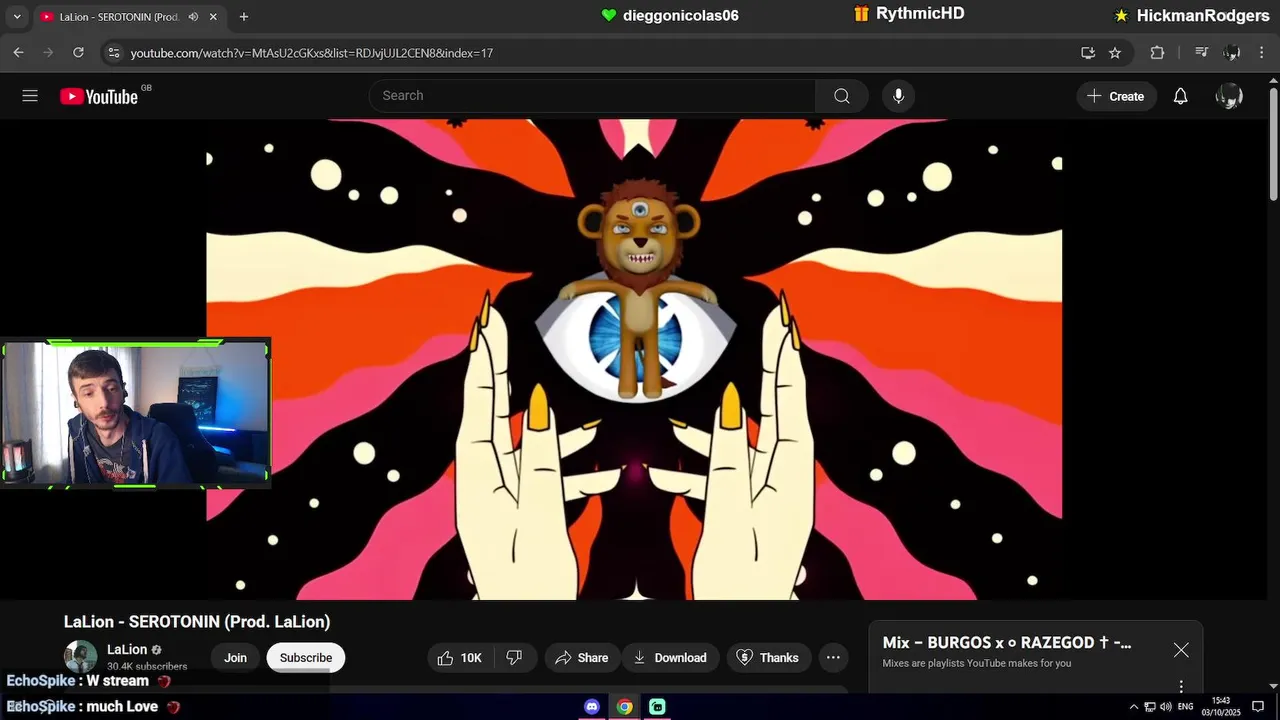The image size is (1280, 720).
Task: Close the LaLion - SEROTONIN tab
Action: pyautogui.click(x=214, y=17)
